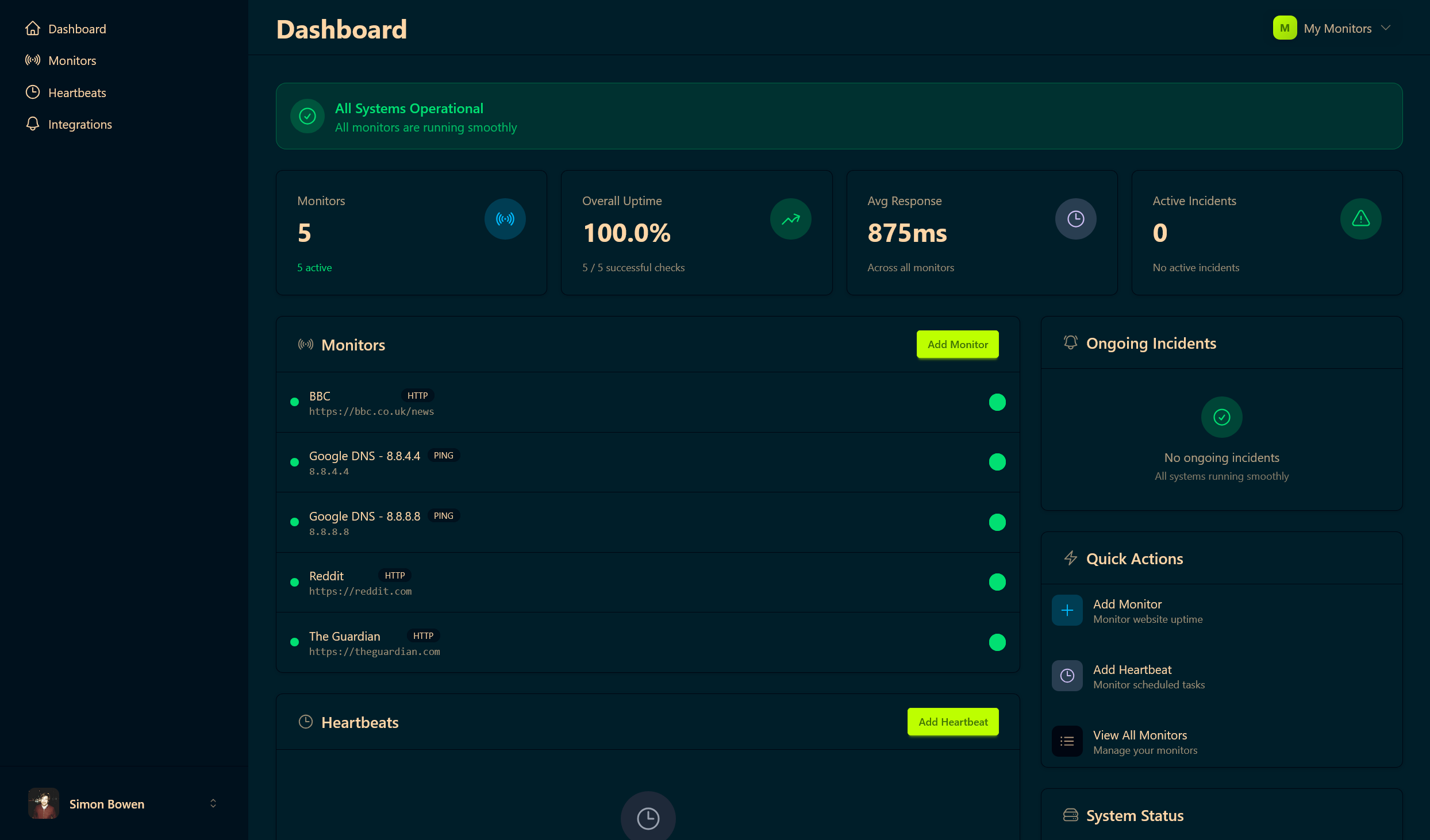This screenshot has width=1430, height=840.
Task: Click the M avatar badge next to My Monitors
Action: (x=1285, y=28)
